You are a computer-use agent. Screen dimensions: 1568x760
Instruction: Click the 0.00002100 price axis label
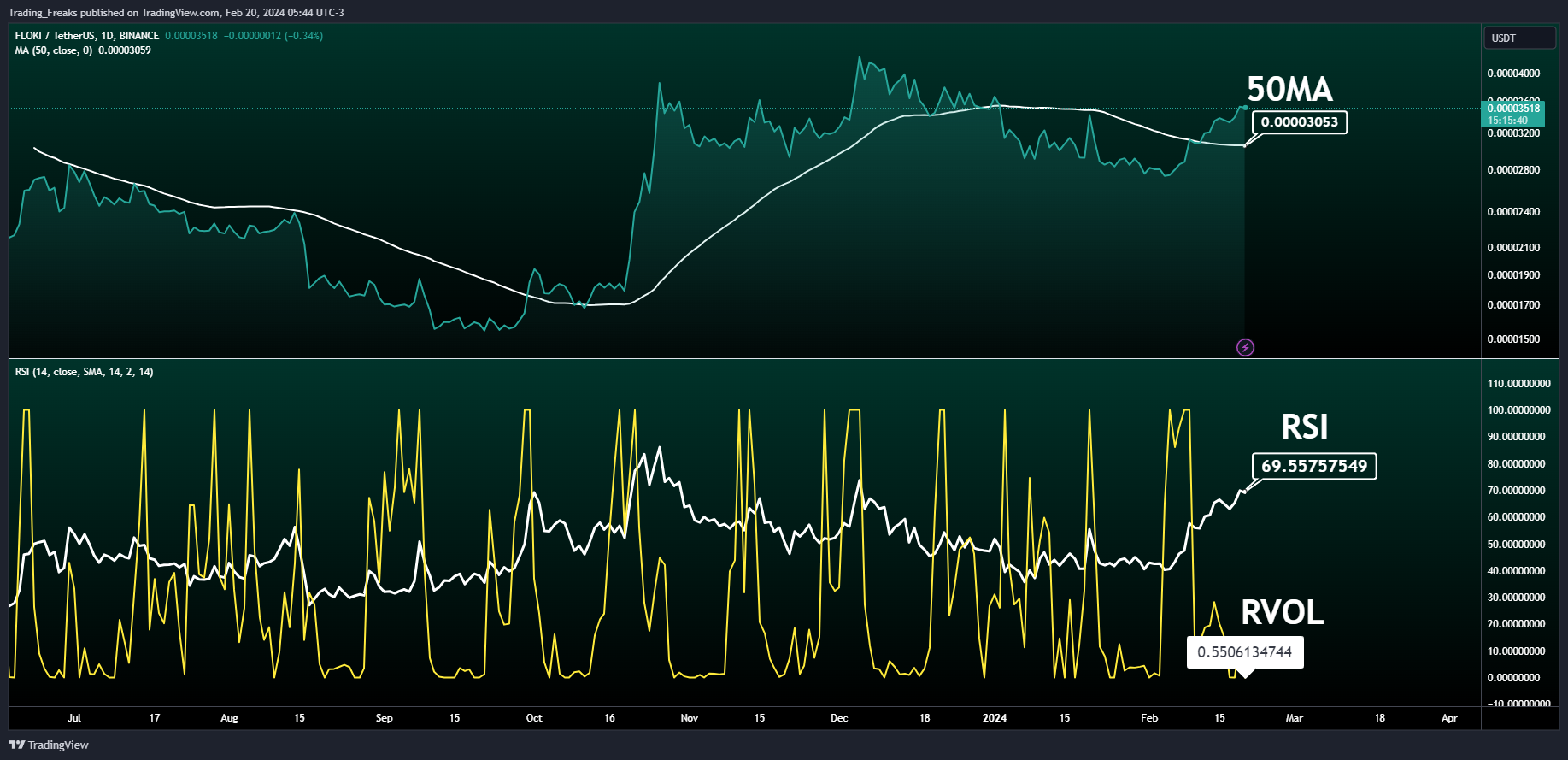coord(1513,248)
